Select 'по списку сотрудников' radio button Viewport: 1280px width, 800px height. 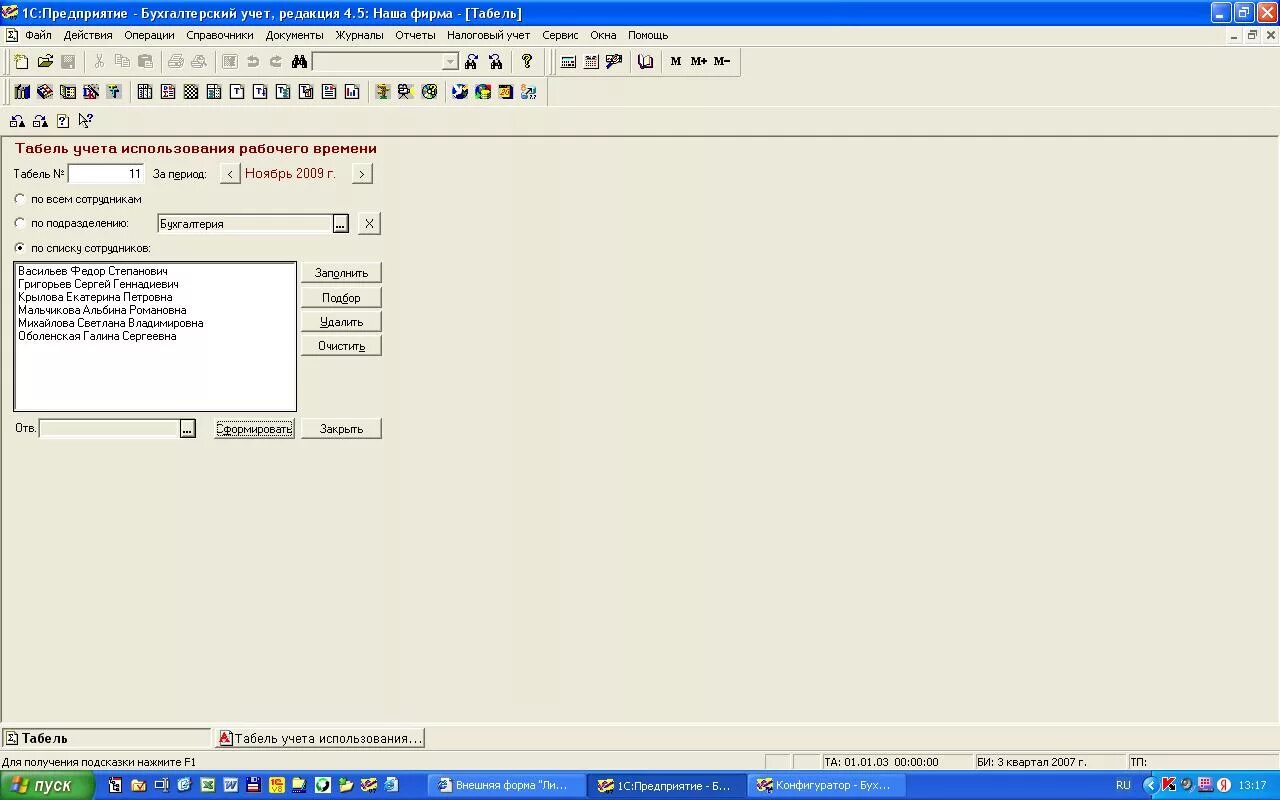[20, 248]
